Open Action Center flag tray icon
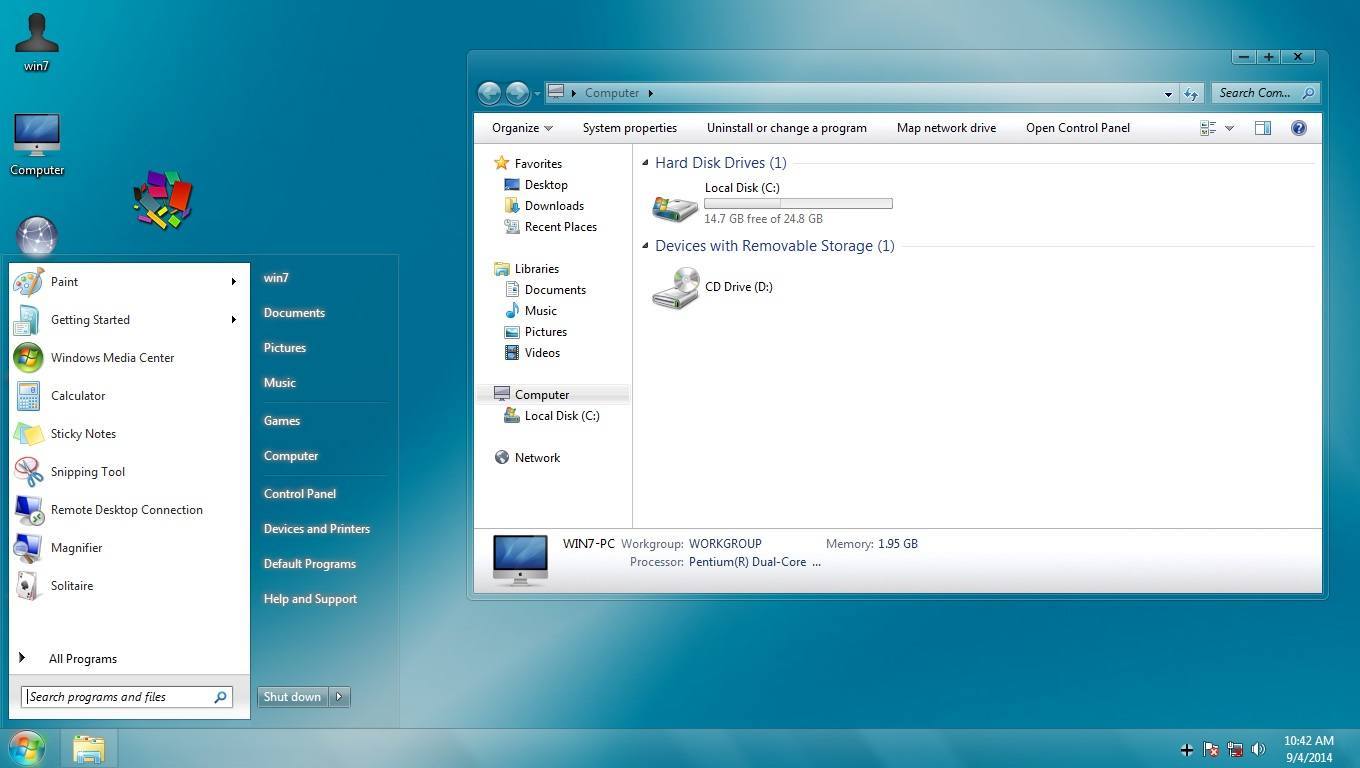Screen dimensions: 1360x768 click(1211, 749)
